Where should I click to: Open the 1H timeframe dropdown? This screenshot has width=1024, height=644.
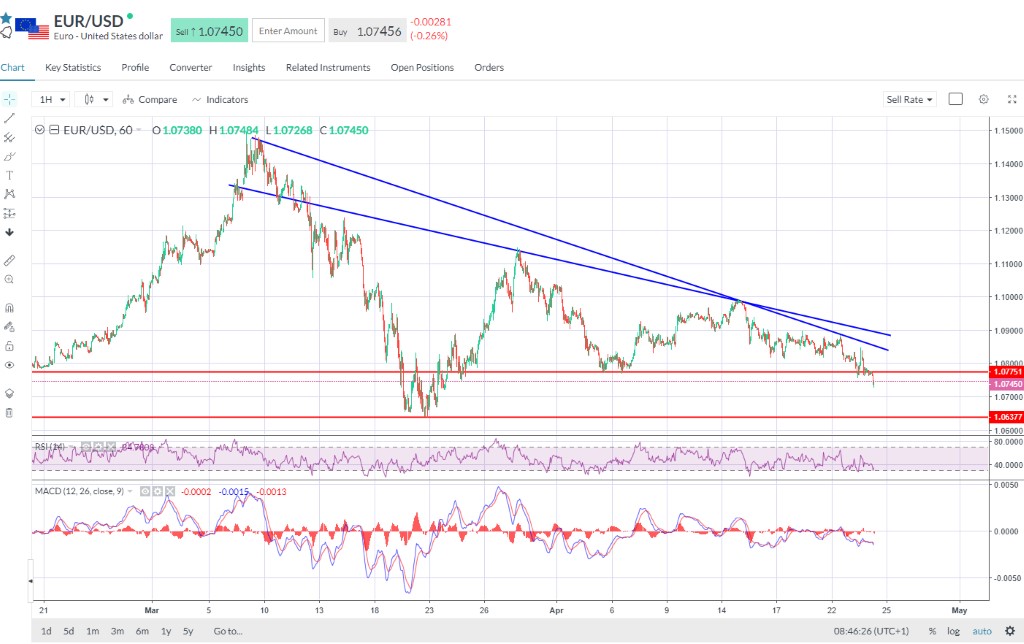(x=51, y=99)
